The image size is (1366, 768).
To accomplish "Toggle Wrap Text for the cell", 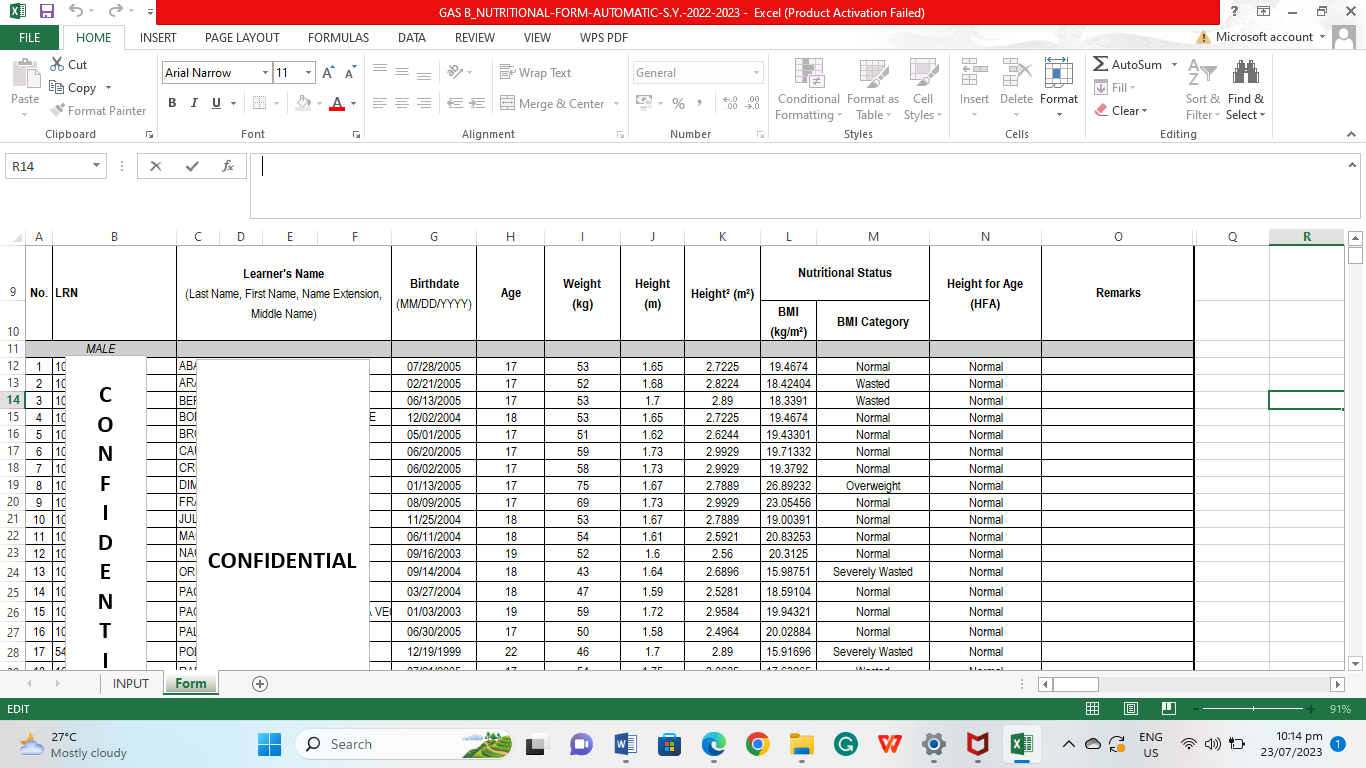I will [536, 72].
